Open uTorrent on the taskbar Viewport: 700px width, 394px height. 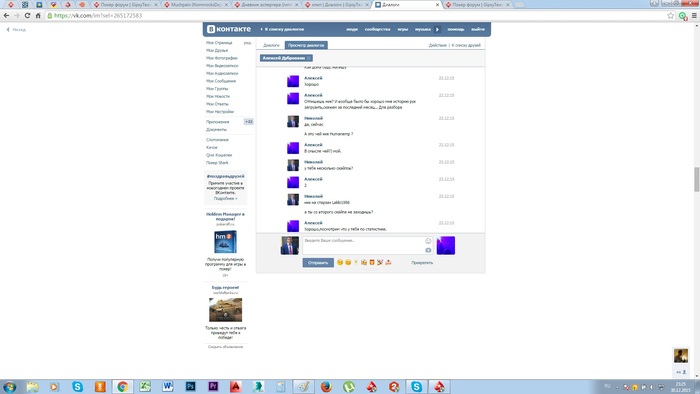coord(349,386)
